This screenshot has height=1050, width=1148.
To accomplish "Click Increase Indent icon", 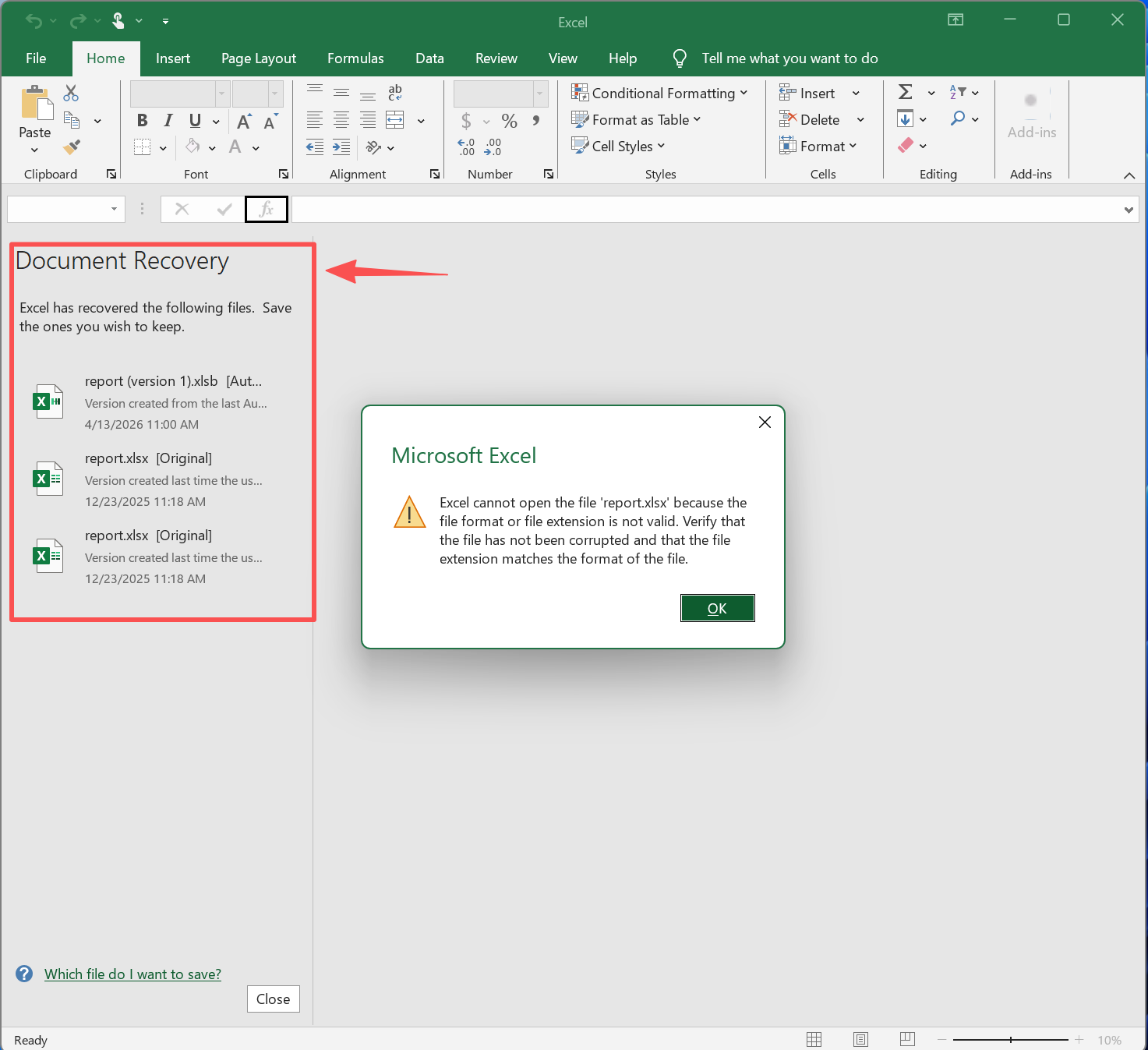I will [341, 147].
